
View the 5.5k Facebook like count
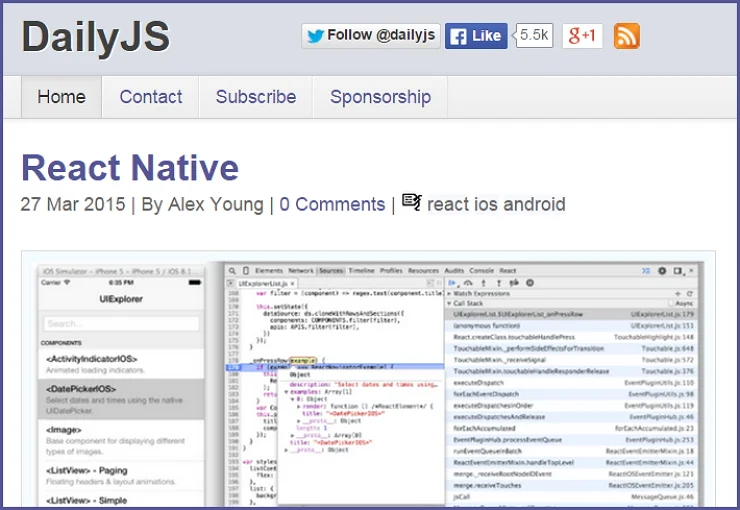coord(534,35)
